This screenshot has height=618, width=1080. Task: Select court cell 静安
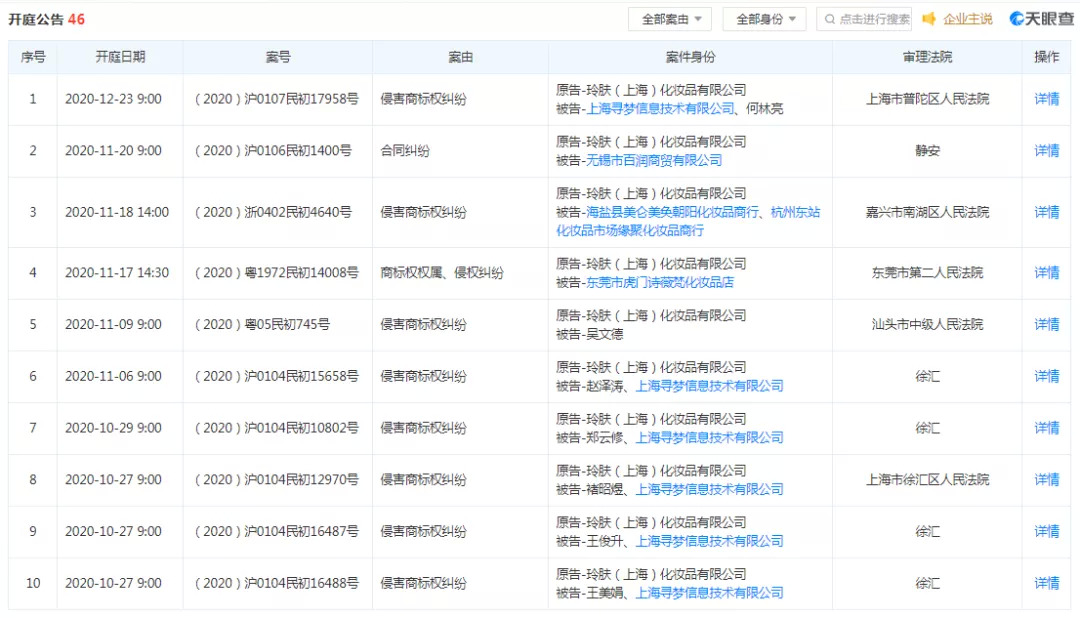pos(927,151)
